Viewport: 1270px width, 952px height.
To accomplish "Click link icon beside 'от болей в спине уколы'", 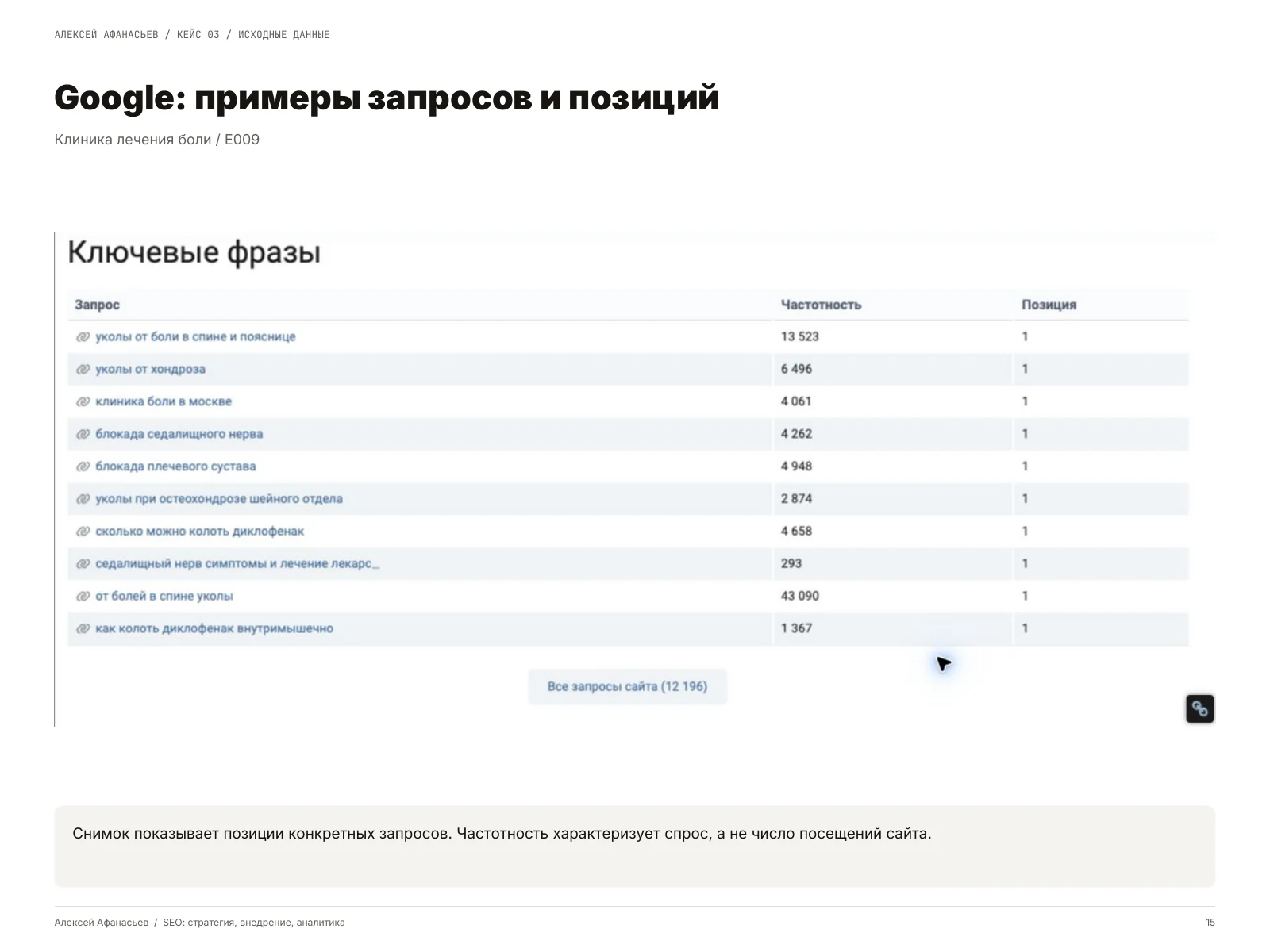I will (83, 596).
